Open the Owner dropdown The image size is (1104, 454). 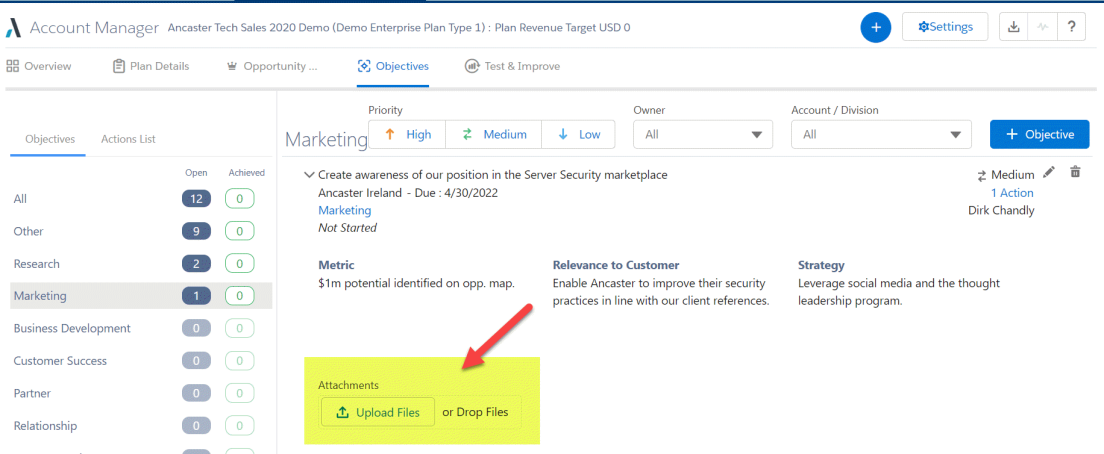pos(703,134)
